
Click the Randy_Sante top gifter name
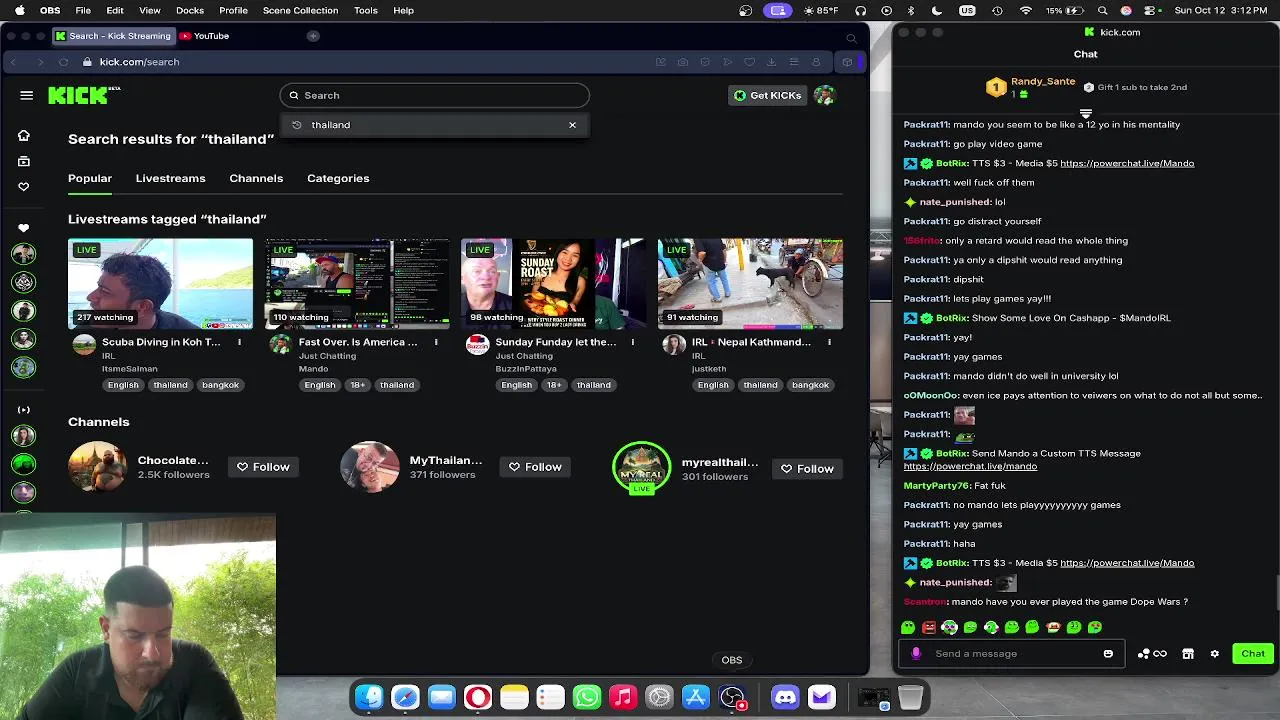point(1043,81)
